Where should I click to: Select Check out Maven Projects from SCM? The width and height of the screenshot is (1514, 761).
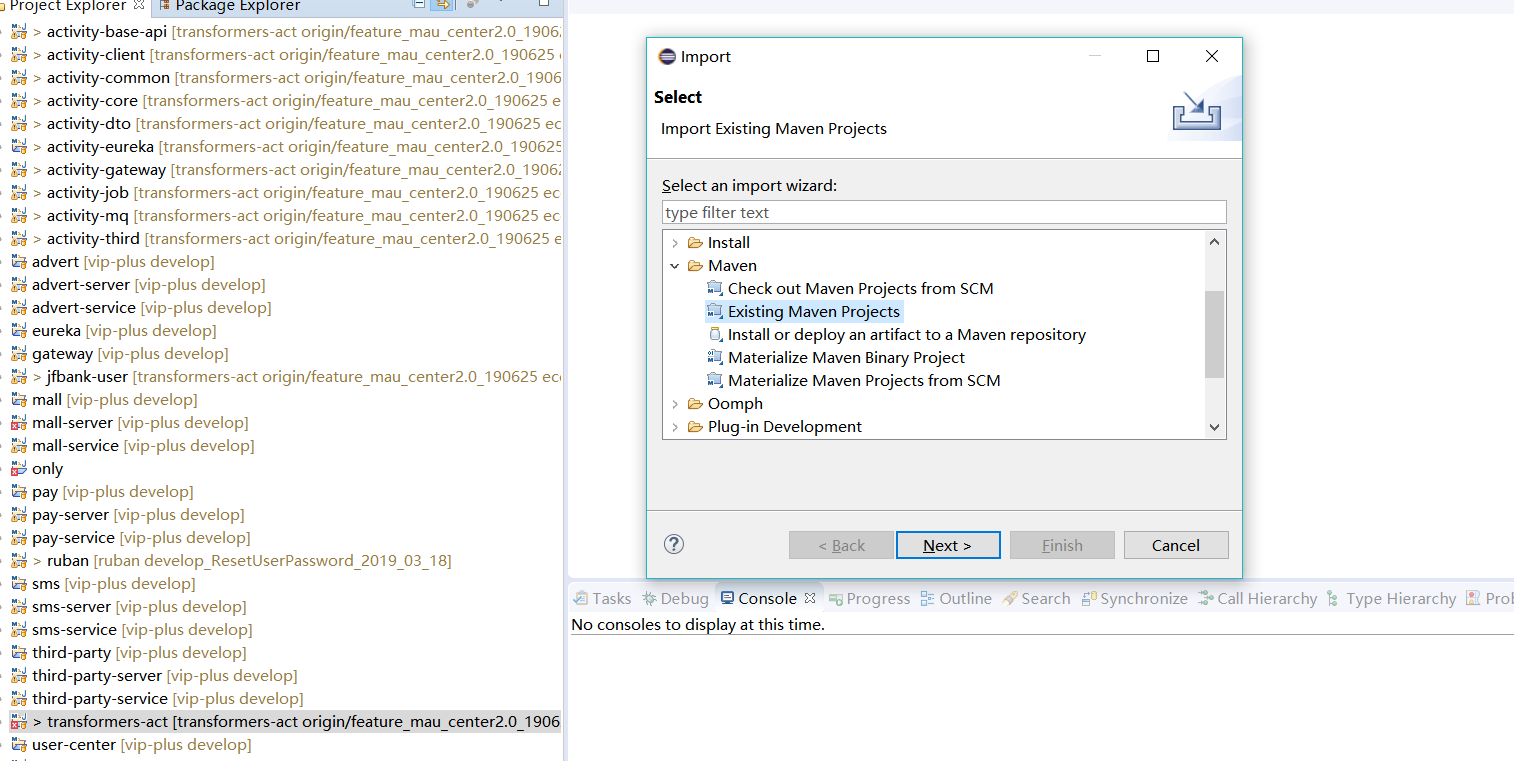pos(860,289)
